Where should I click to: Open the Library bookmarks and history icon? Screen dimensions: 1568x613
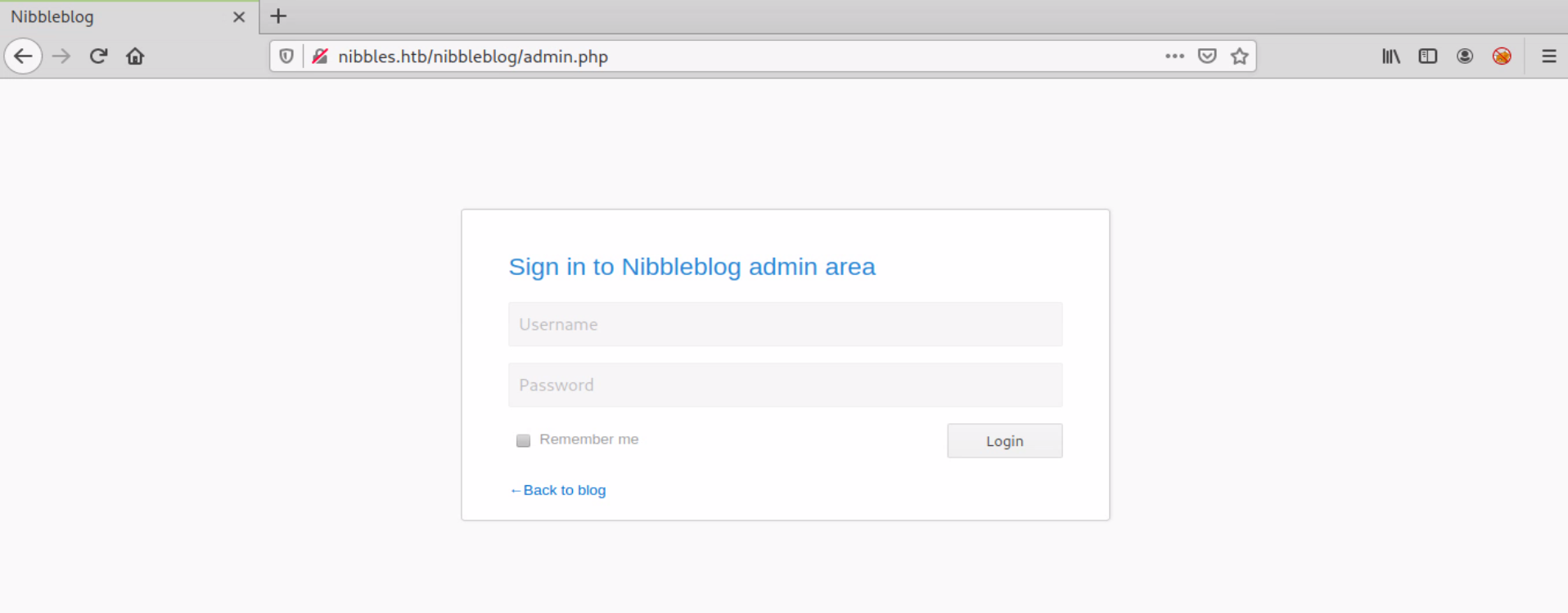(1391, 56)
